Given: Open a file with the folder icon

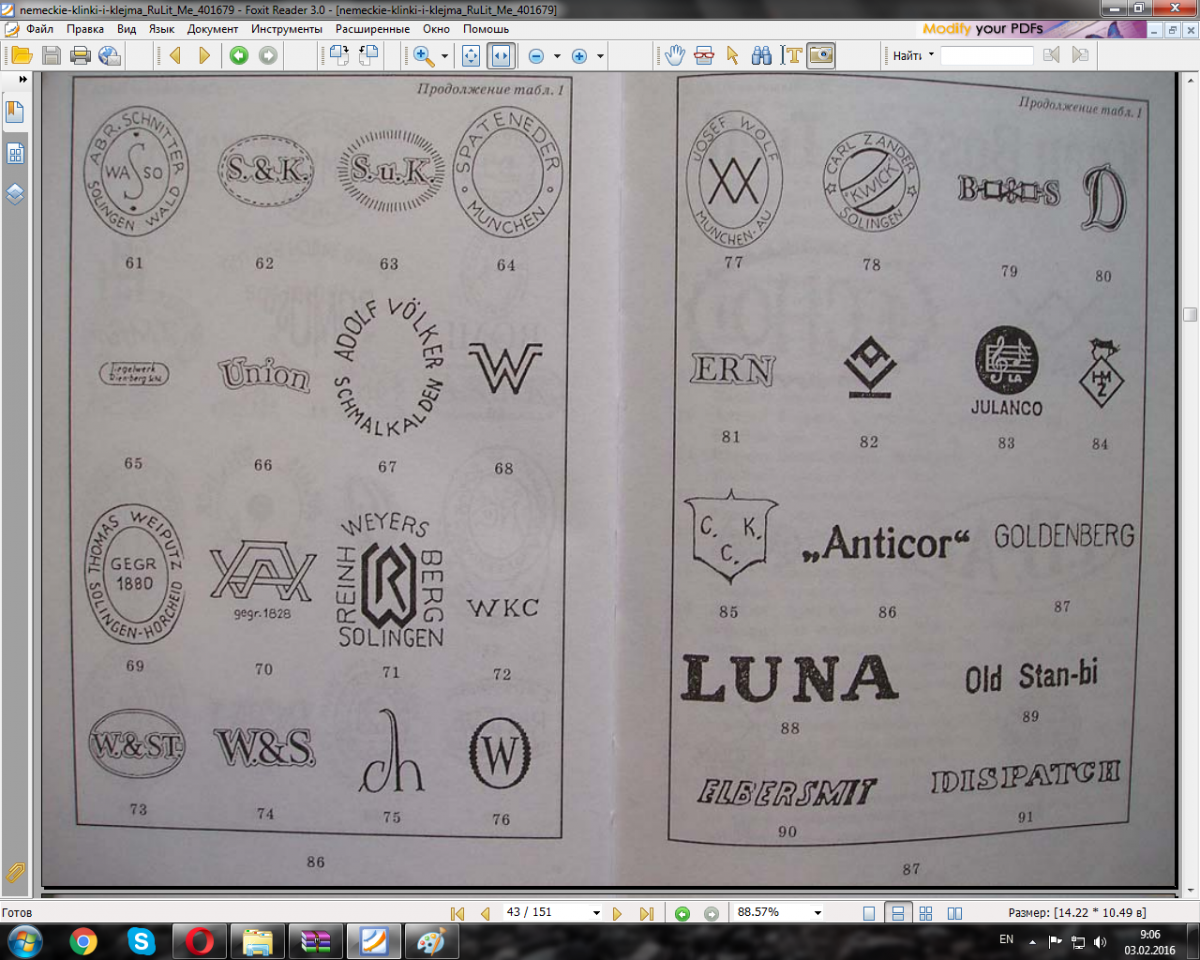Looking at the screenshot, I should pyautogui.click(x=21, y=56).
